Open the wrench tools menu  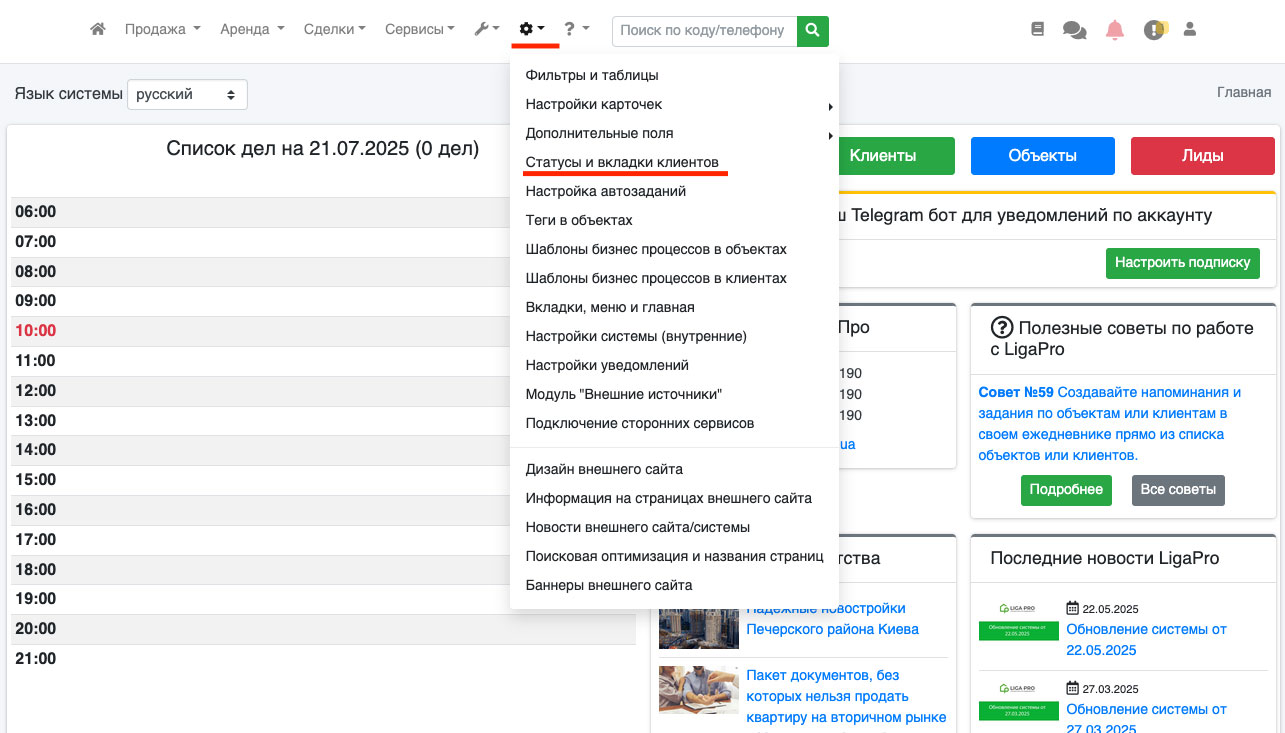487,30
